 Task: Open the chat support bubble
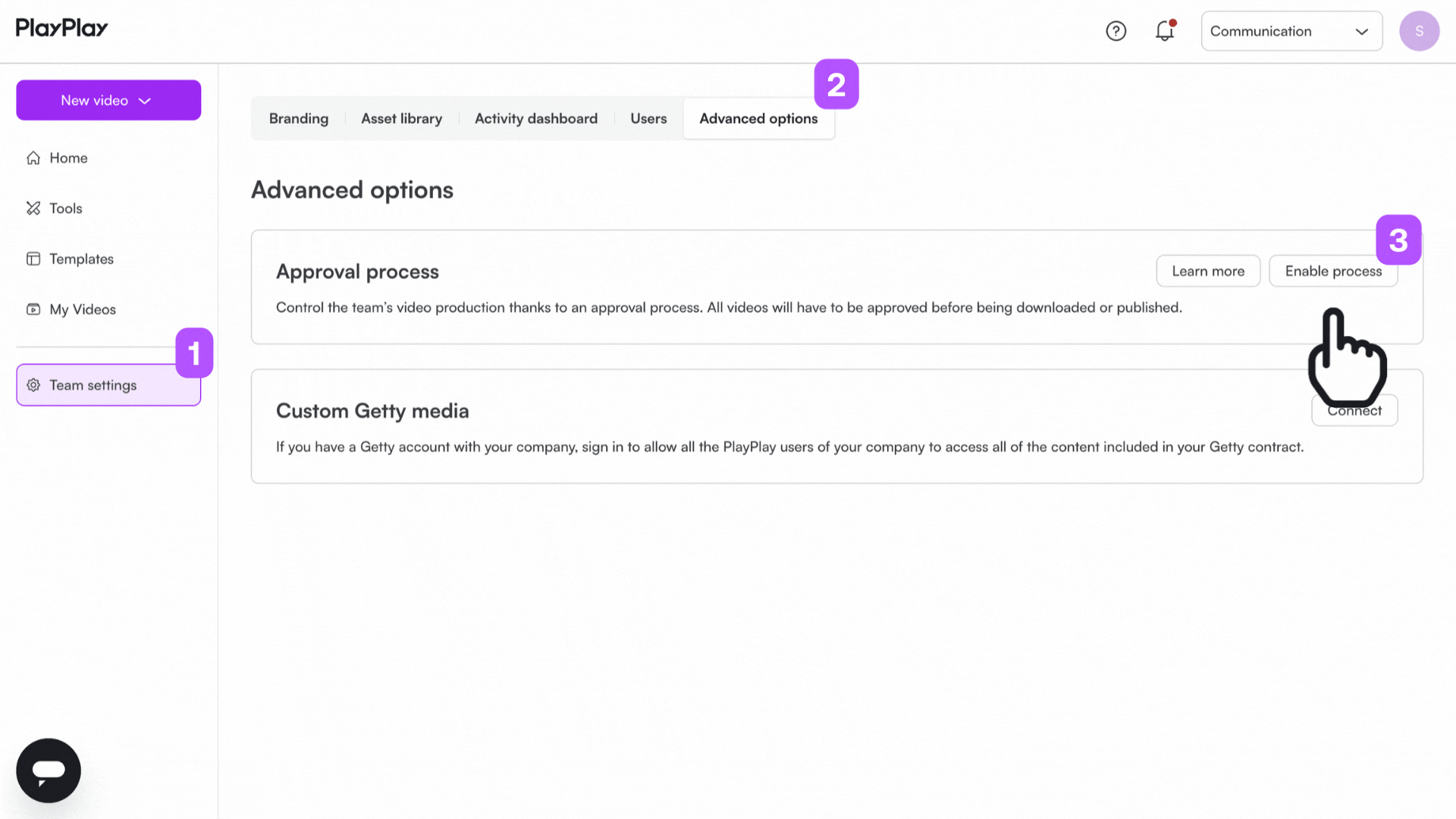point(49,770)
